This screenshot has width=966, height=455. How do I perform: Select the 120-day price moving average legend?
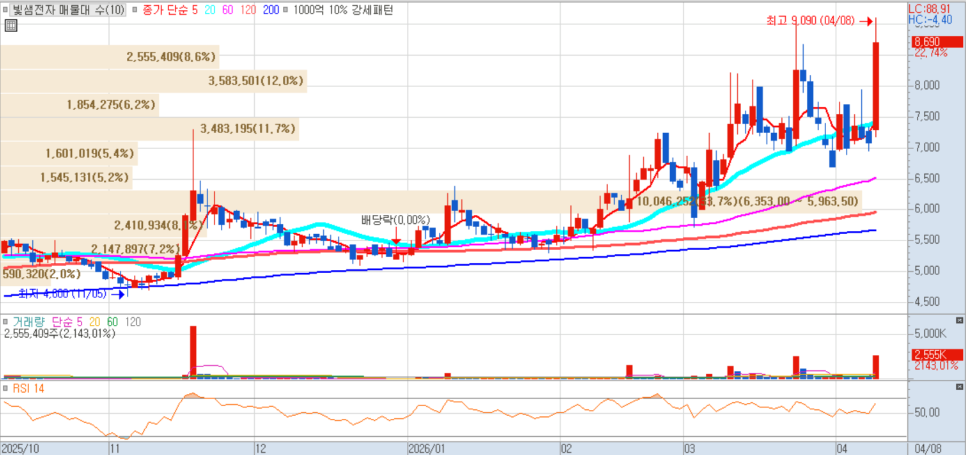point(246,10)
